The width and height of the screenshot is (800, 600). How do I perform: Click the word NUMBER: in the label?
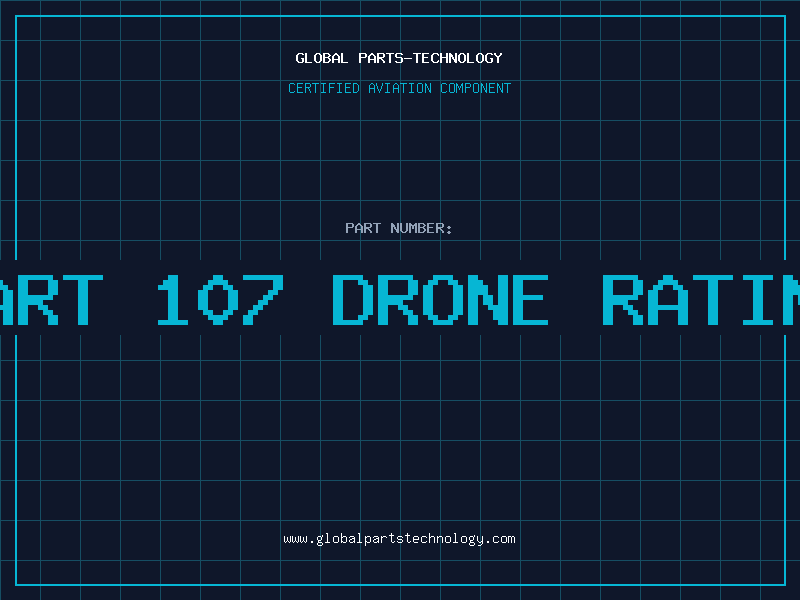(421, 228)
